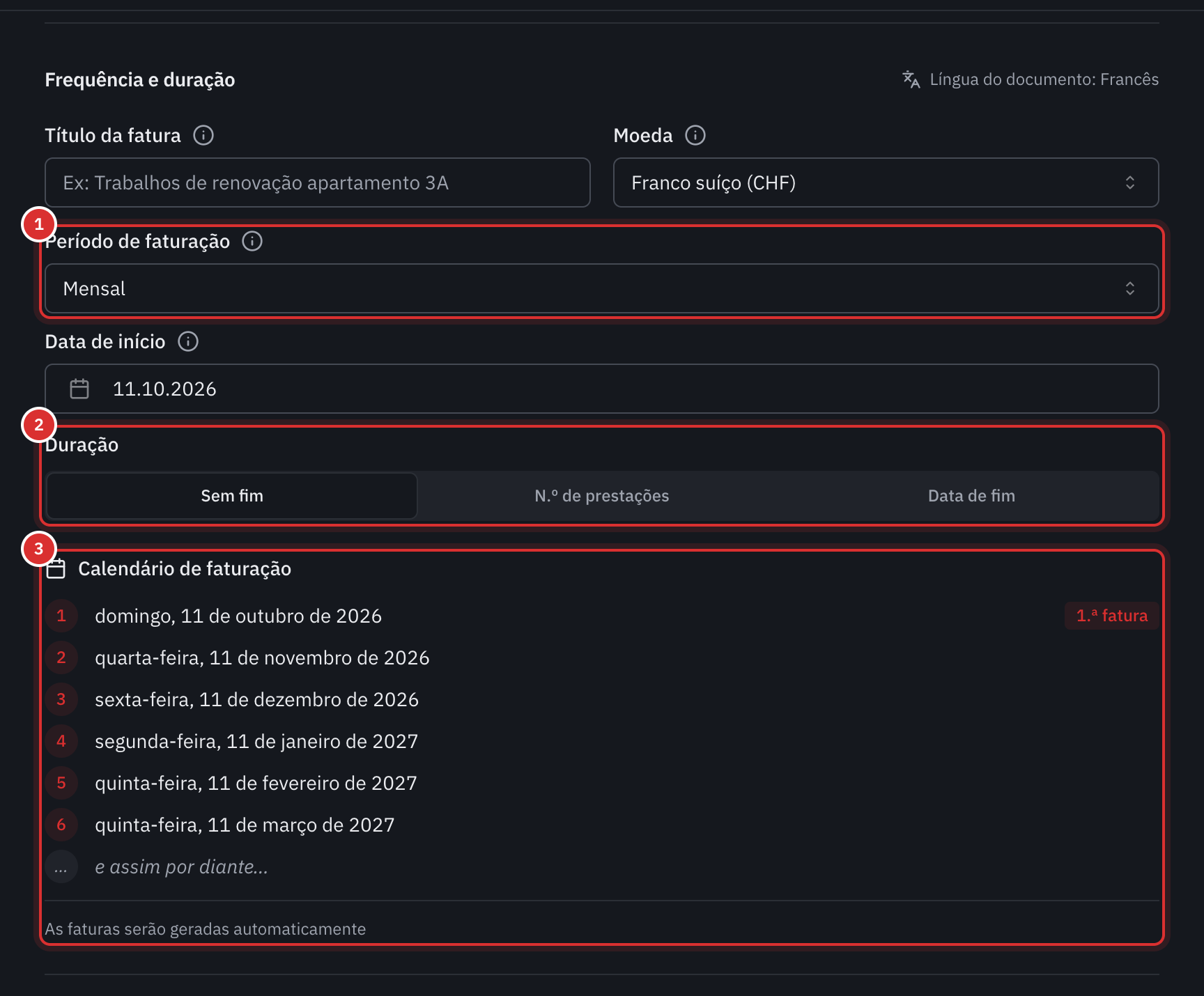
Task: Click quinta-feira, 11 de fevereiro de 2027
Action: (x=602, y=783)
